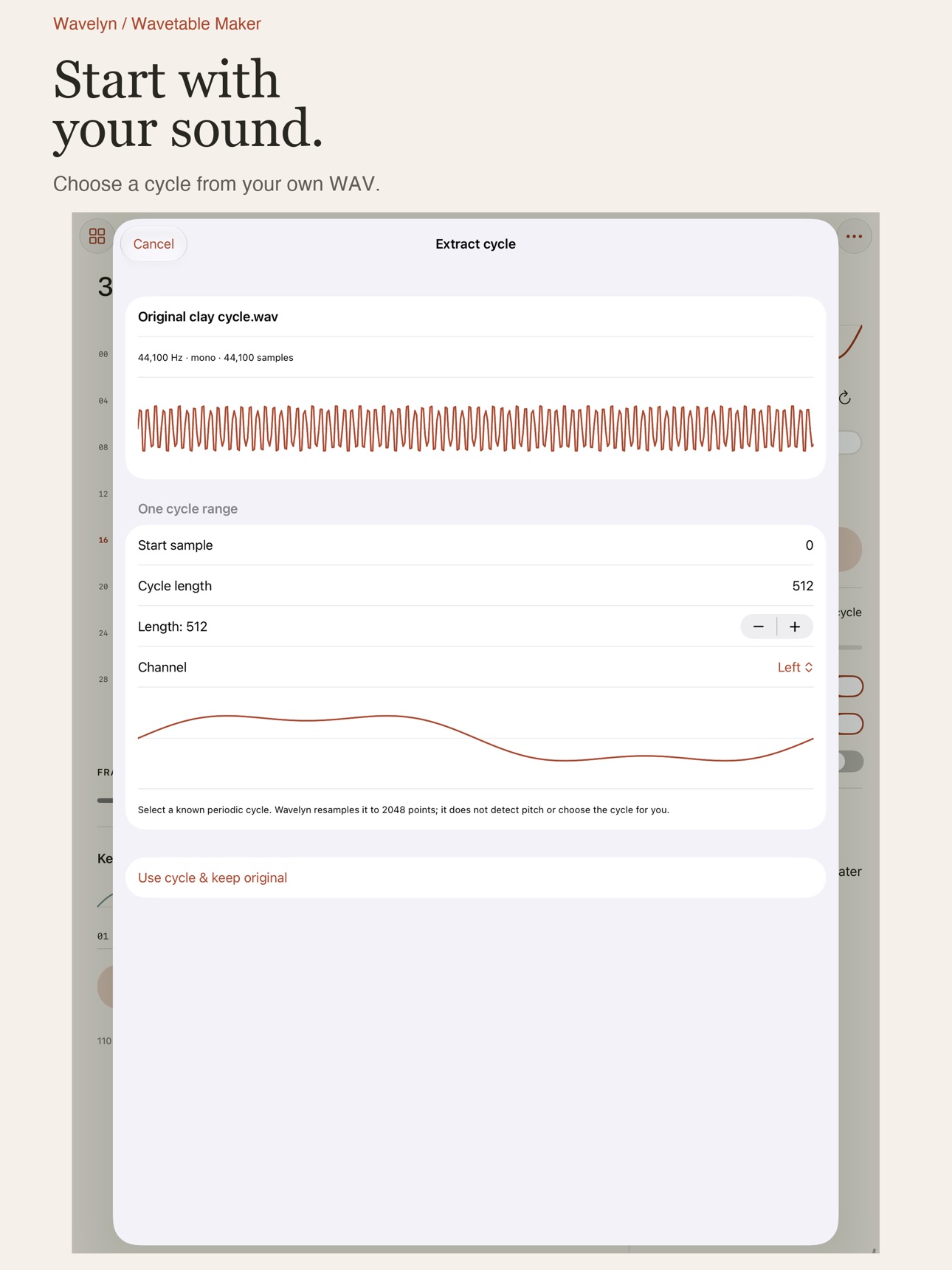Click the Extract cycle dialog title
This screenshot has height=1270, width=952.
tap(475, 244)
